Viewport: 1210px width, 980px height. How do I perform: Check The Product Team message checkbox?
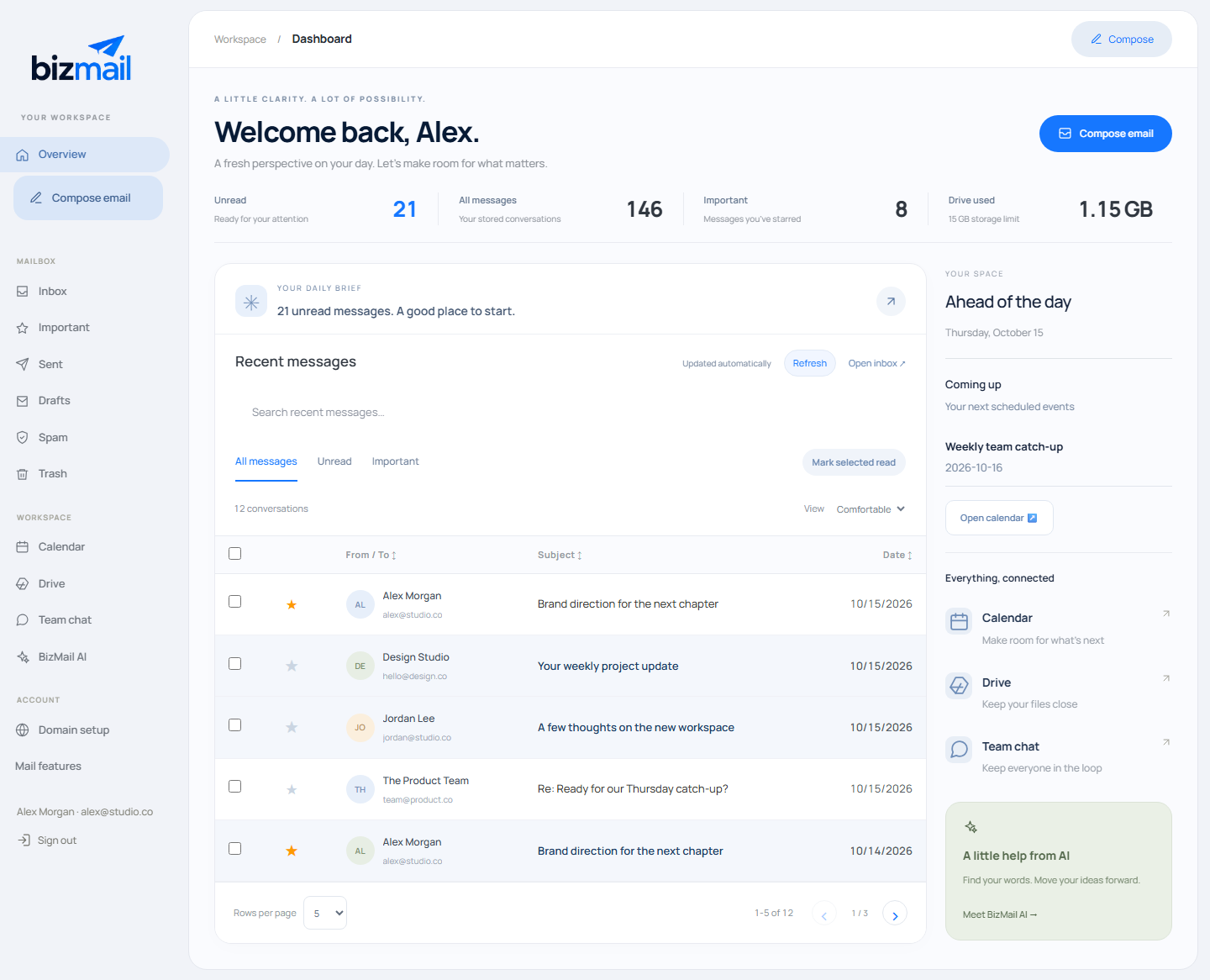[235, 787]
